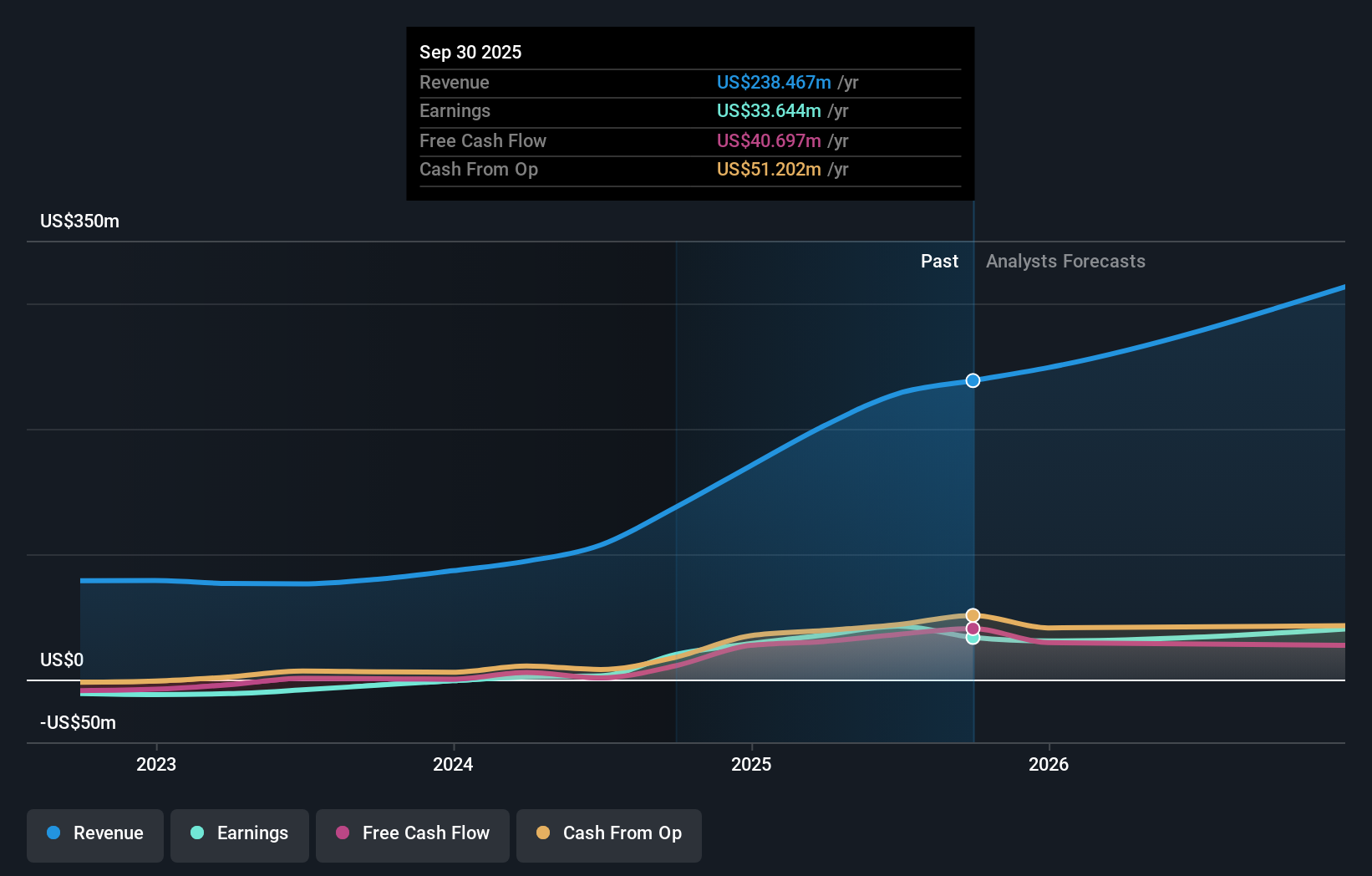Select the Past section label

click(x=939, y=261)
